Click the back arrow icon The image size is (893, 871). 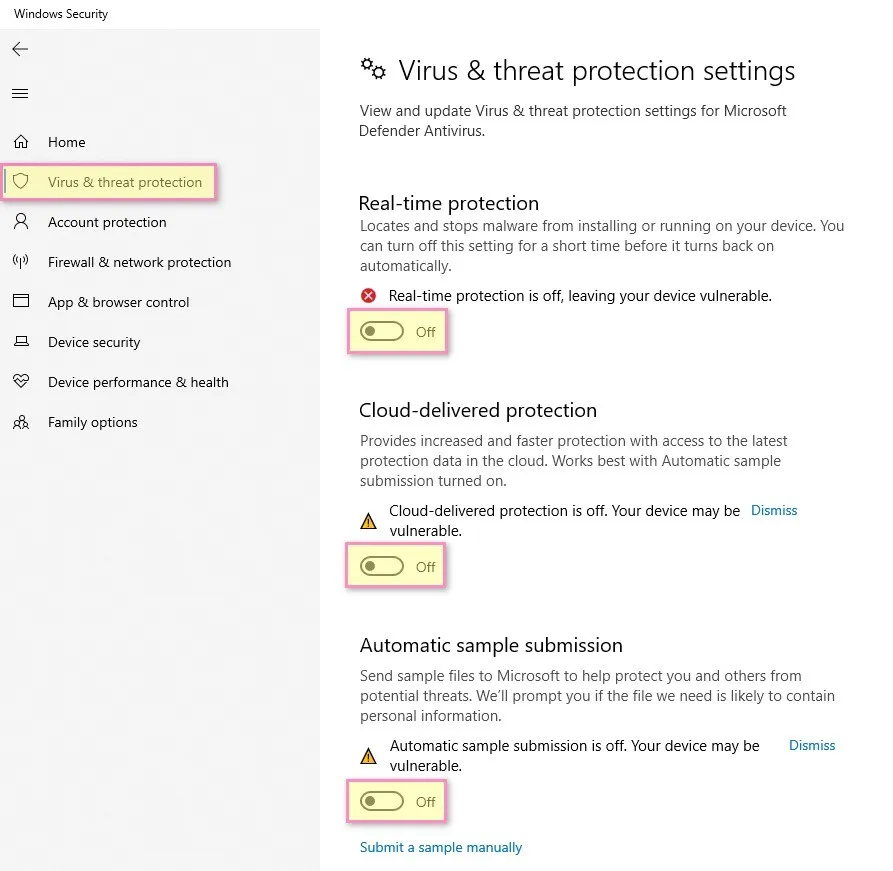(20, 49)
